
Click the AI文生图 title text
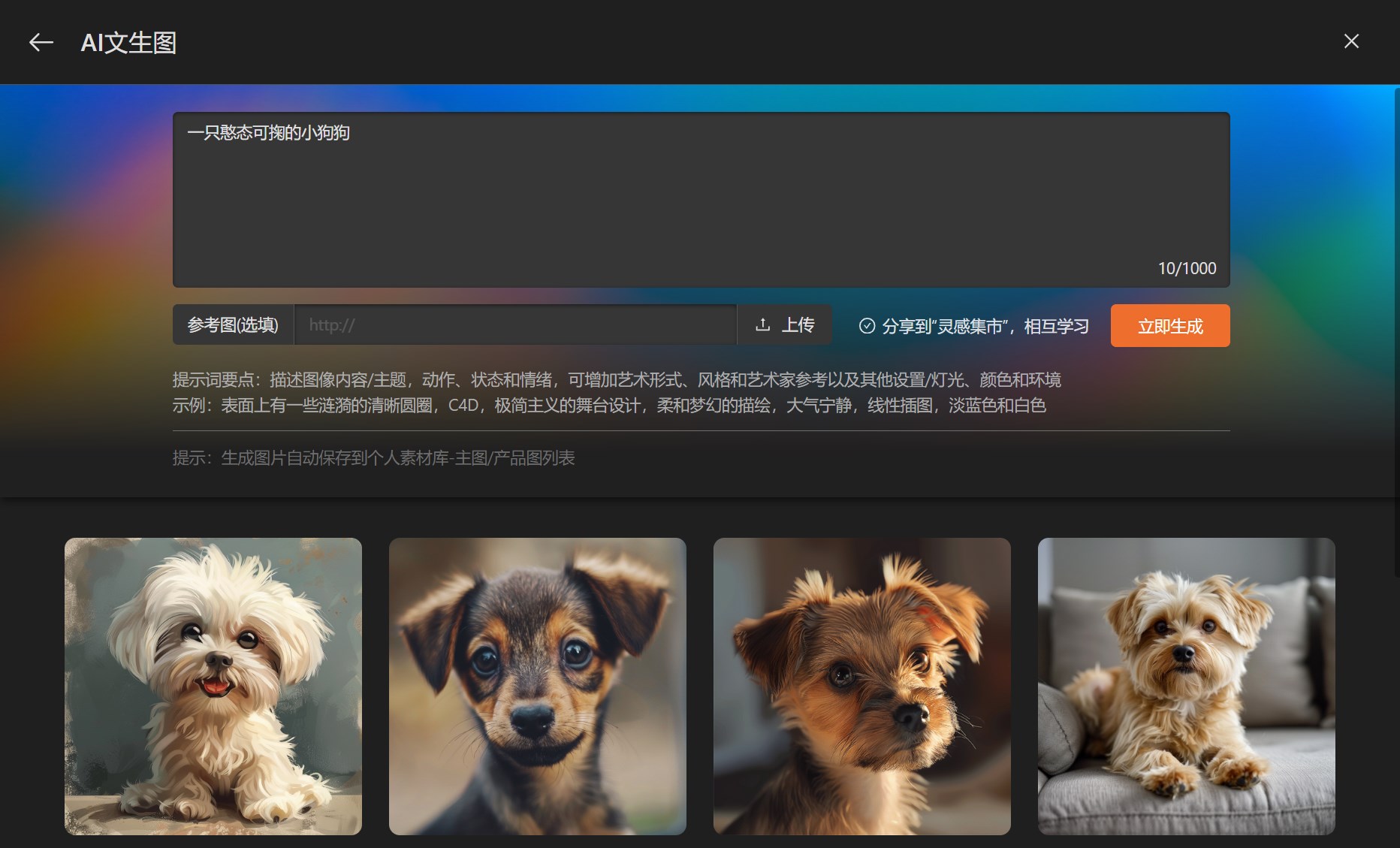pos(128,43)
